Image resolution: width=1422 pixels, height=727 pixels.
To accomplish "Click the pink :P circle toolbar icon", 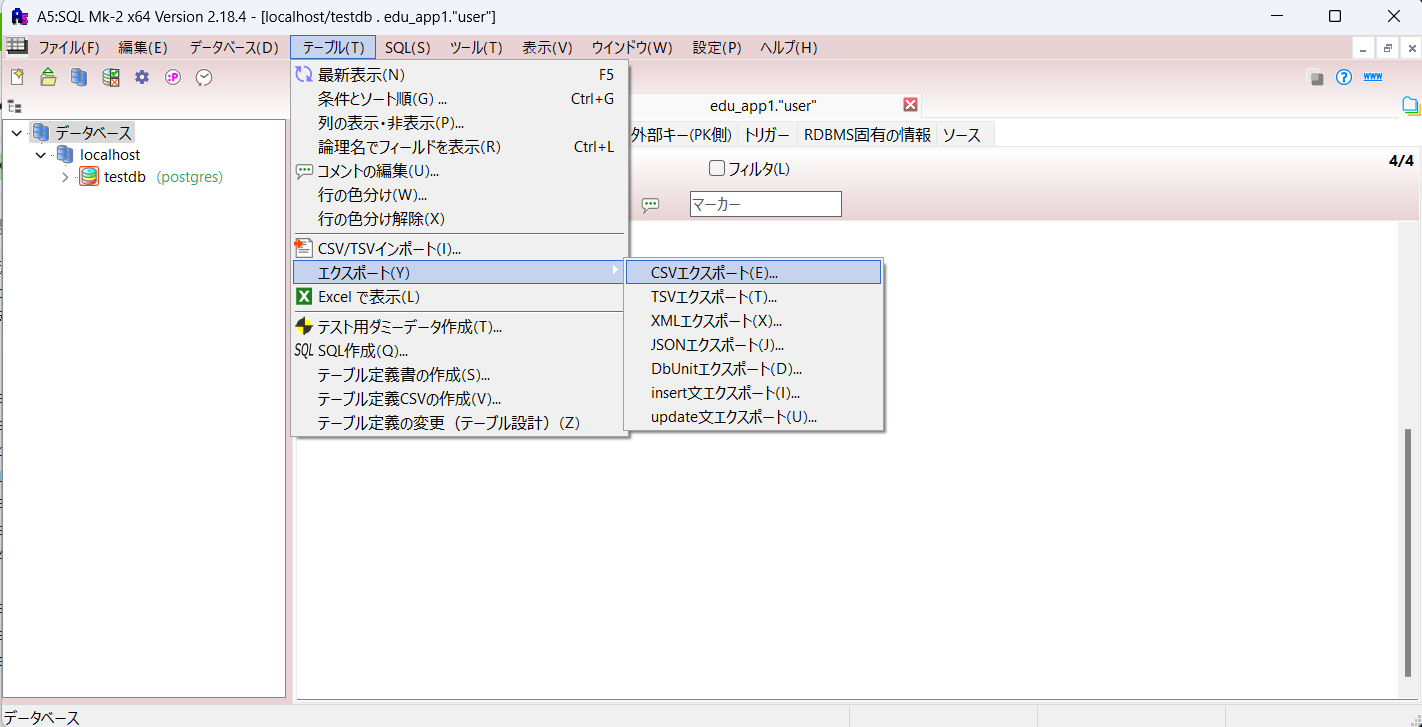I will coord(173,77).
